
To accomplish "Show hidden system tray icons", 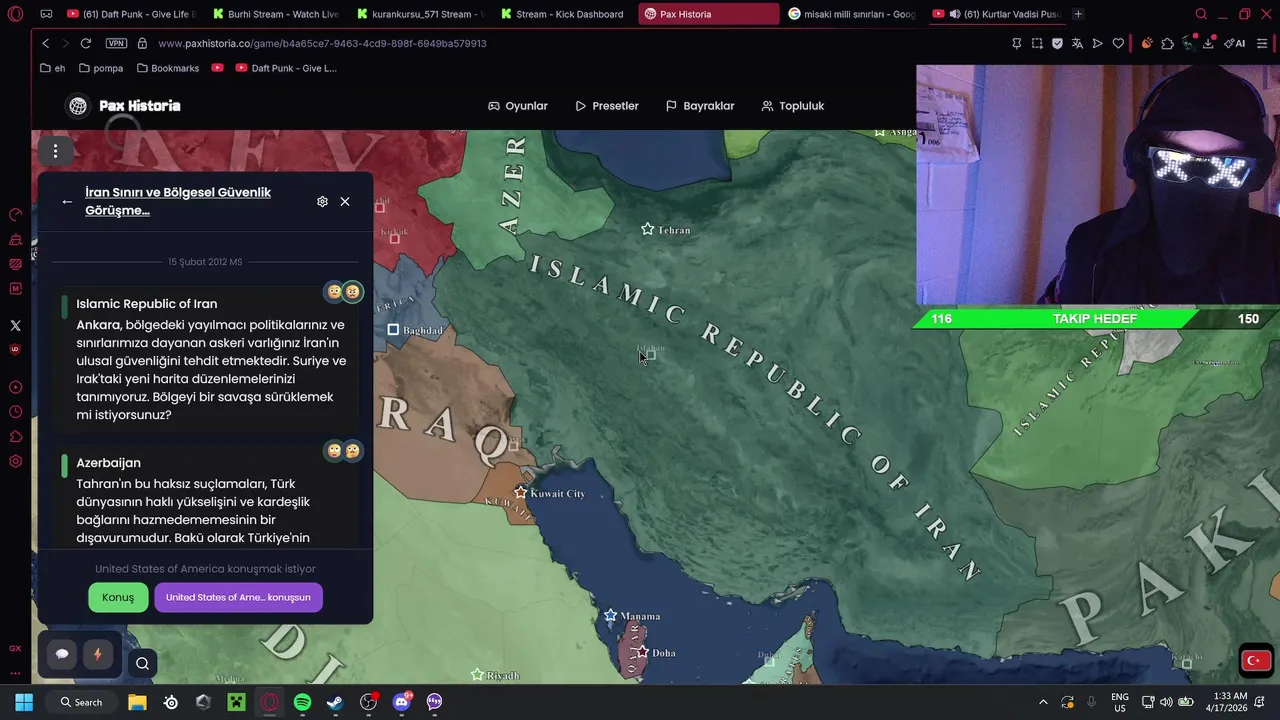I will pyautogui.click(x=1043, y=702).
